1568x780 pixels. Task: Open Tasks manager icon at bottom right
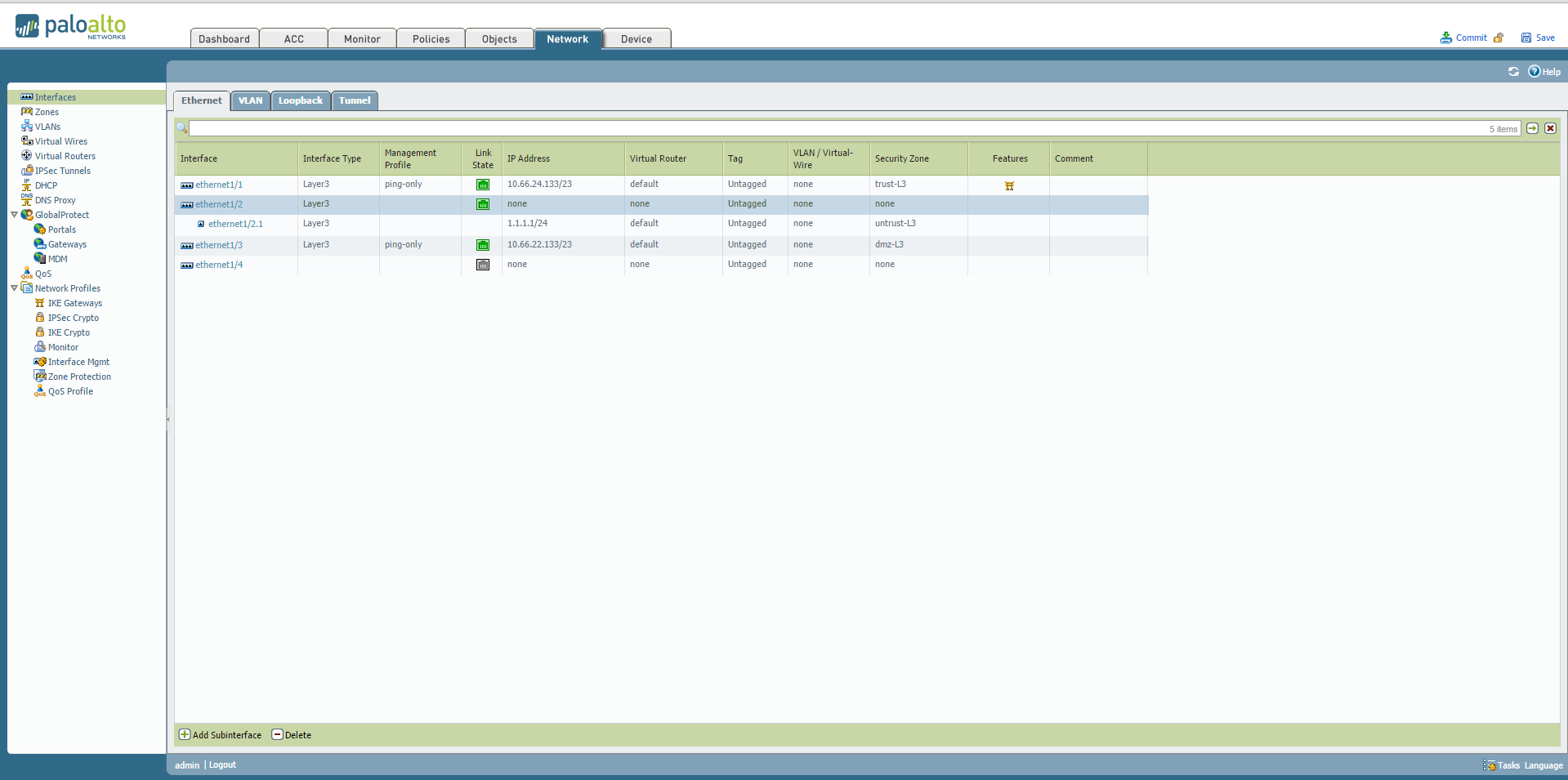pyautogui.click(x=1490, y=765)
